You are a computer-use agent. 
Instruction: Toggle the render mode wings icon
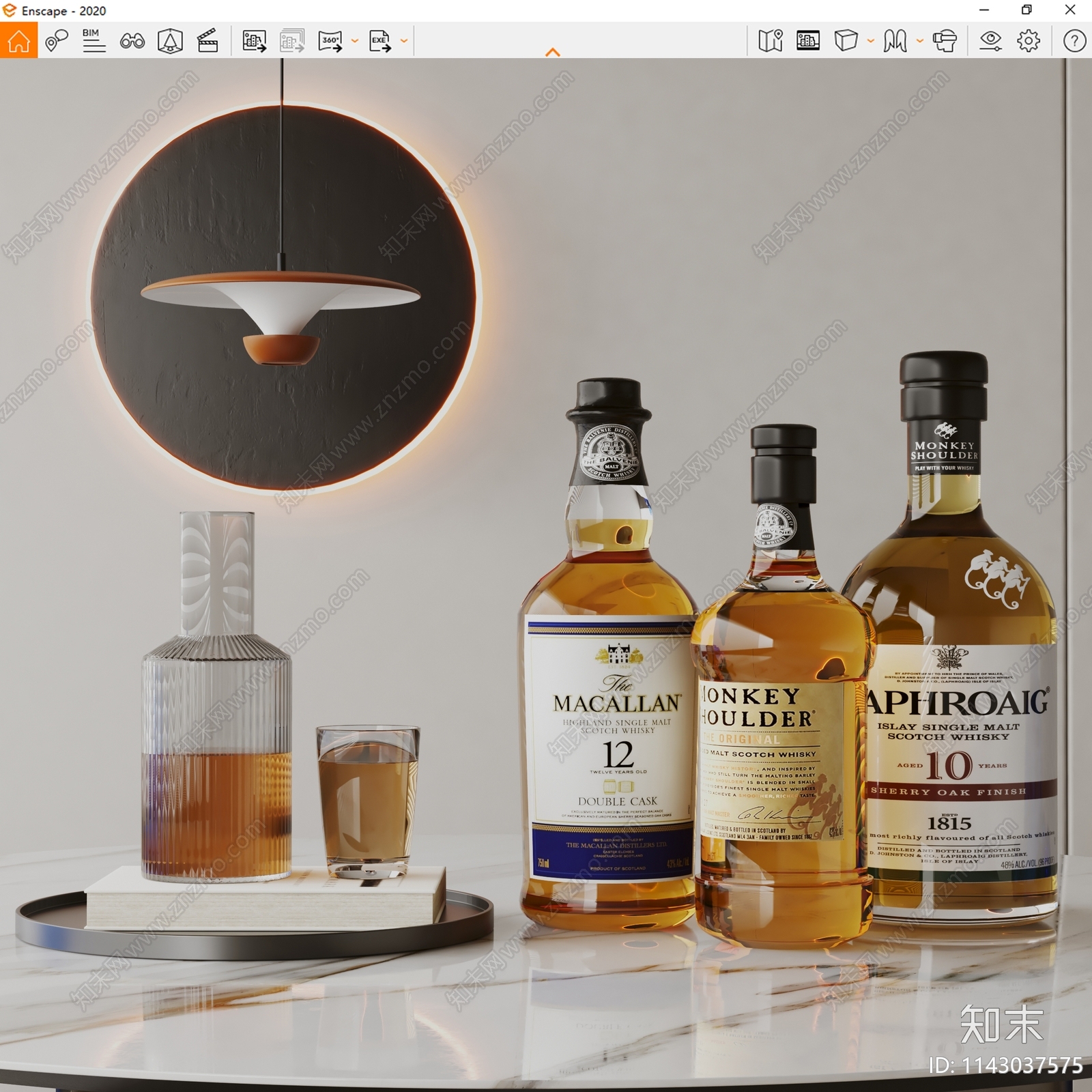coord(895,41)
